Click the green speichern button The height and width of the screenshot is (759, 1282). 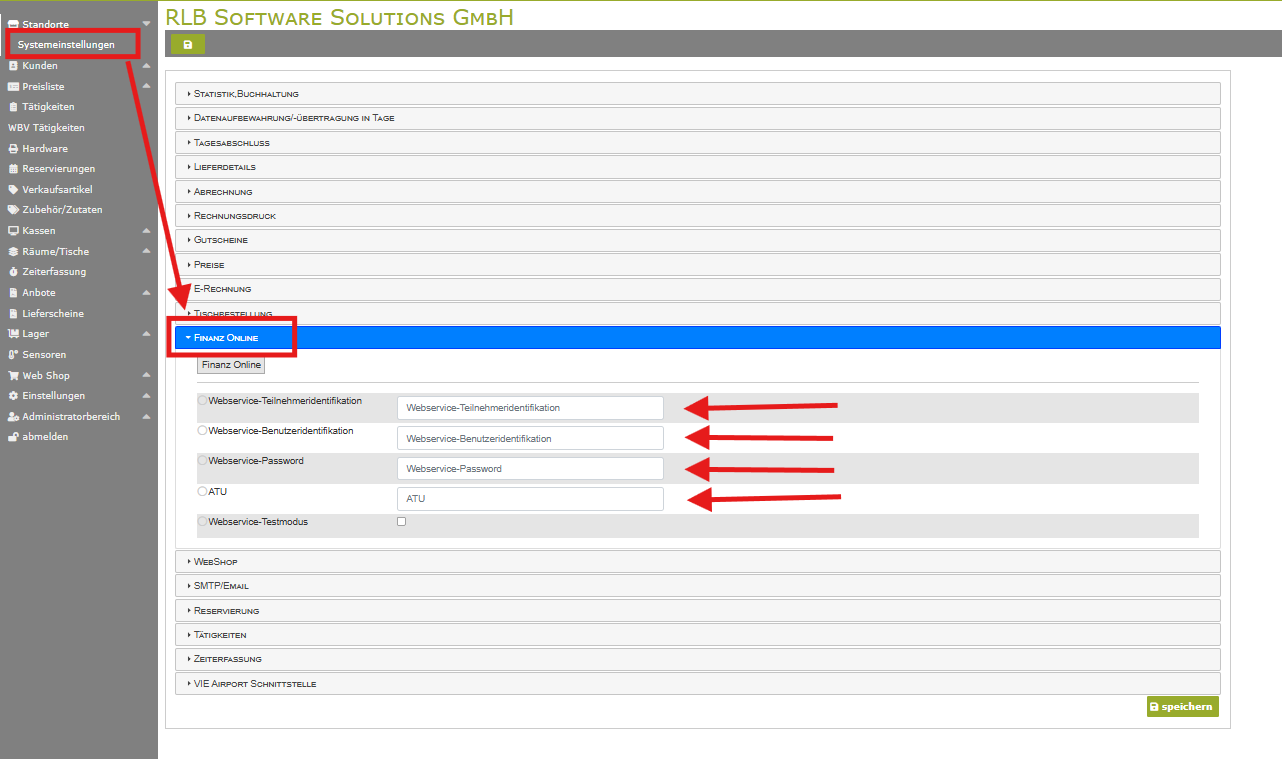[x=1183, y=707]
